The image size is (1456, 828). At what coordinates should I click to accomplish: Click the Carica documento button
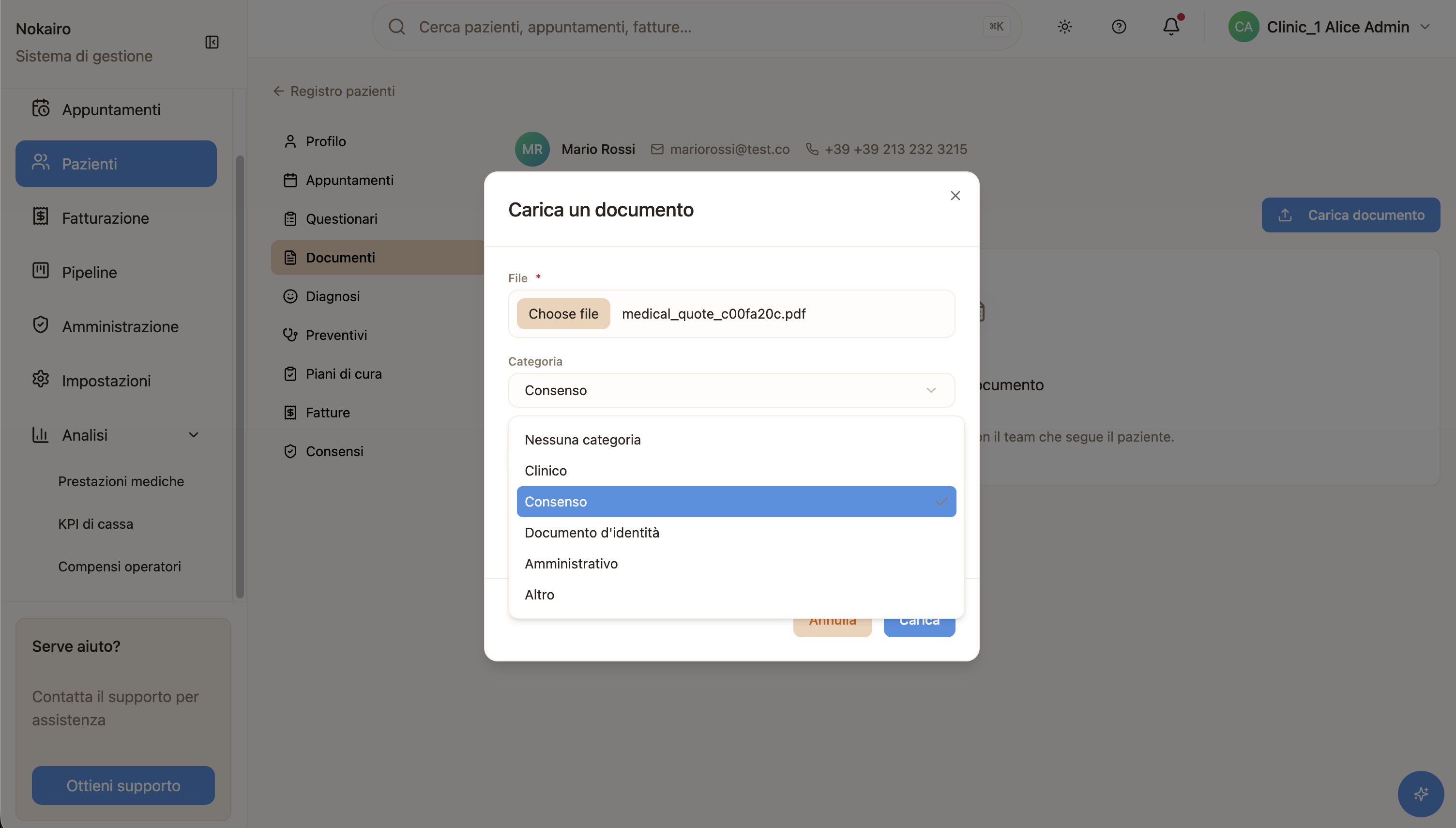[1350, 215]
